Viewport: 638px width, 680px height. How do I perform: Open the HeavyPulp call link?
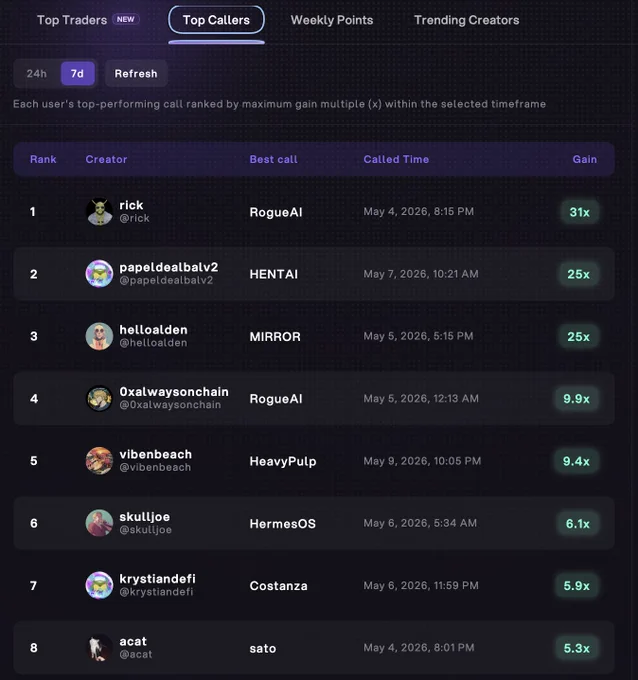[x=283, y=461]
